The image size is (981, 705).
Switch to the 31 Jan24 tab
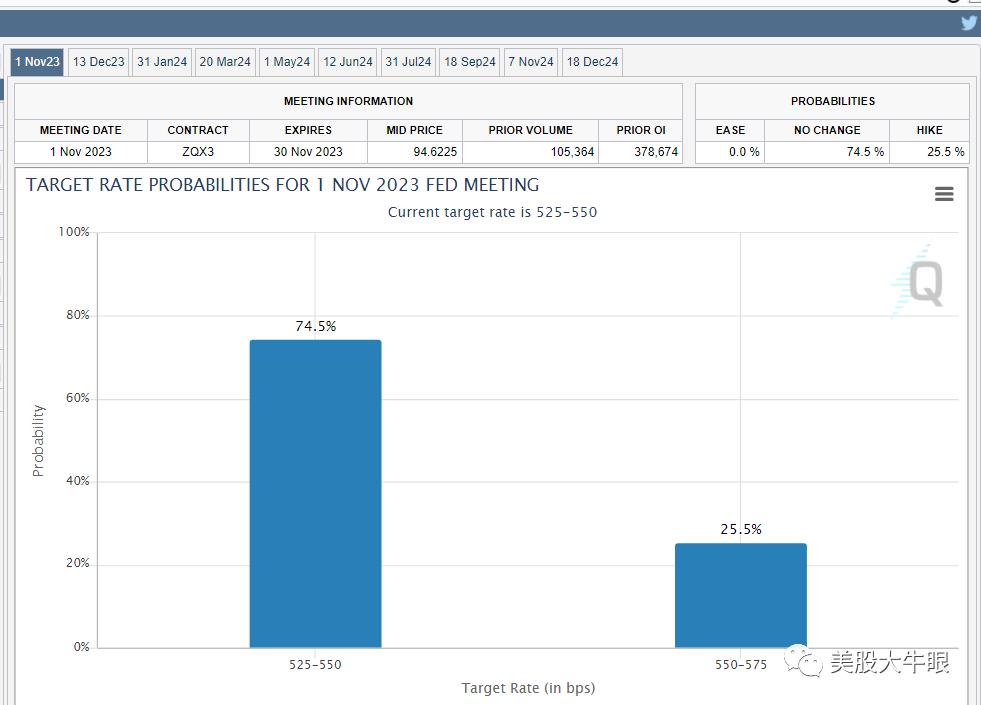pos(162,62)
